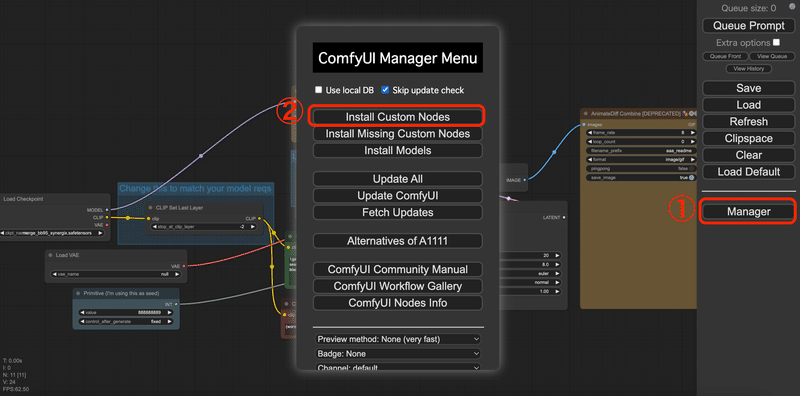The height and width of the screenshot is (396, 800).
Task: Open the Channel dropdown
Action: [x=398, y=367]
